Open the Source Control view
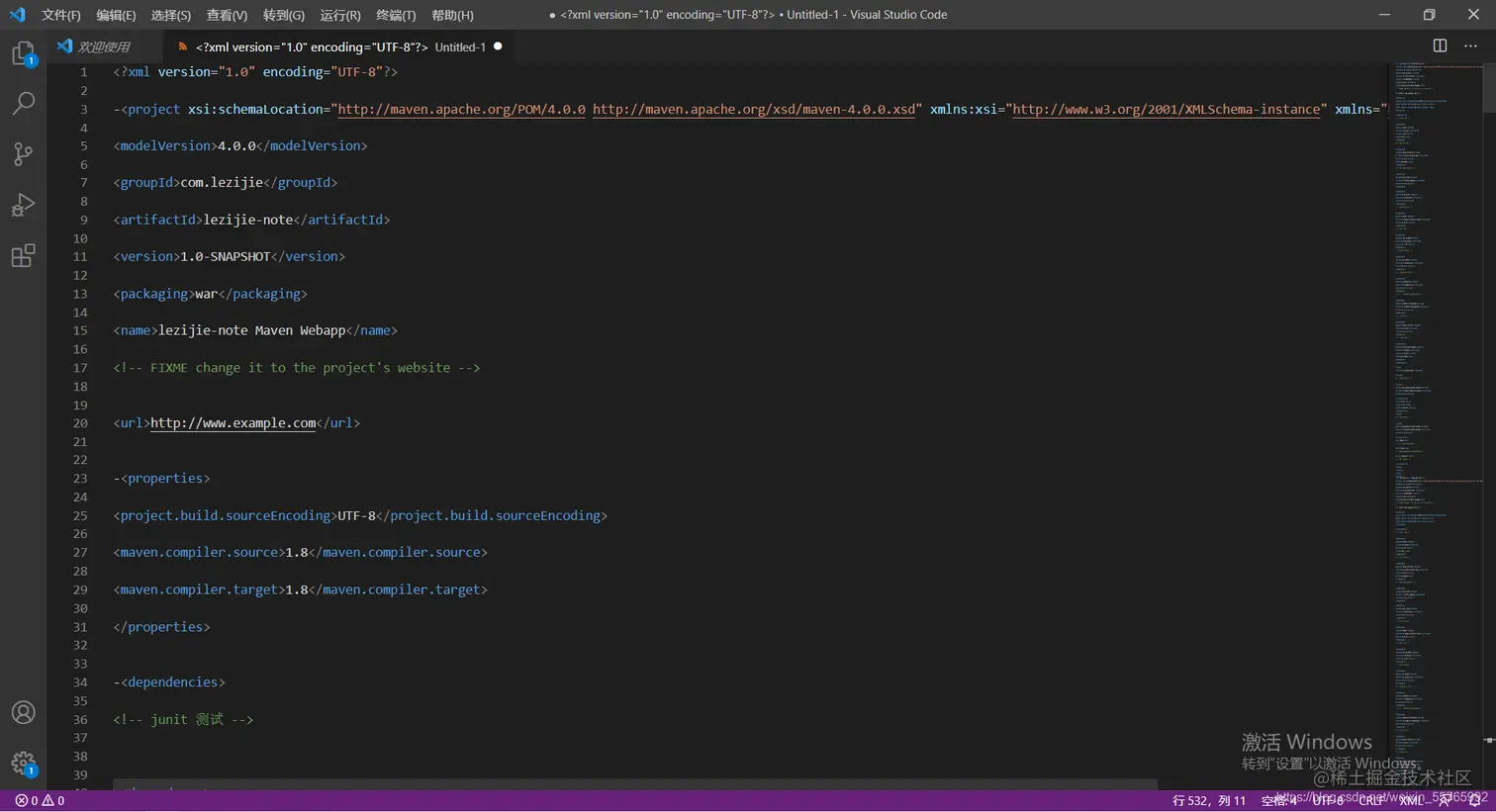Screen dimensions: 1496x812 (23, 153)
